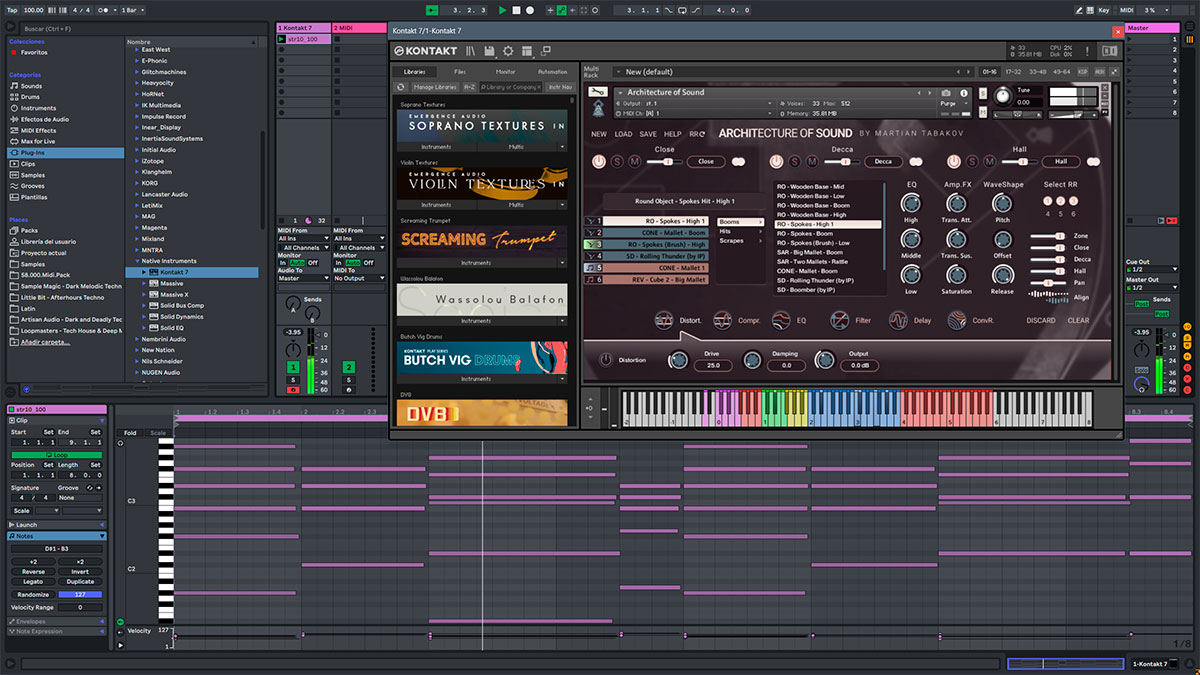Screen dimensions: 1200x675
Task: Open Kontakt library browser icon
Action: [470, 51]
